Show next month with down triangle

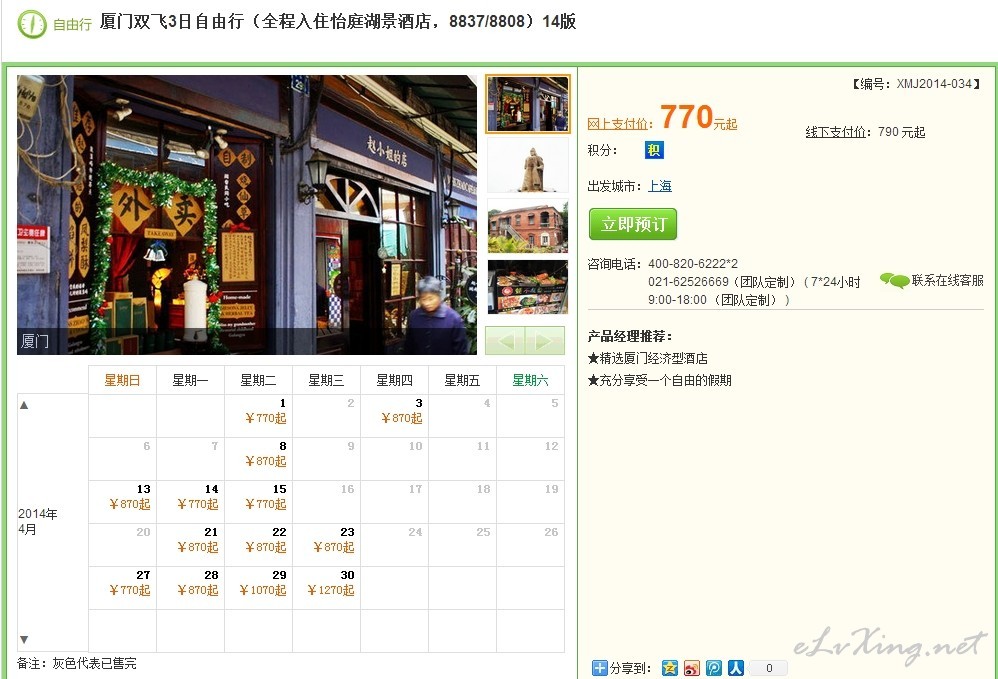(24, 640)
